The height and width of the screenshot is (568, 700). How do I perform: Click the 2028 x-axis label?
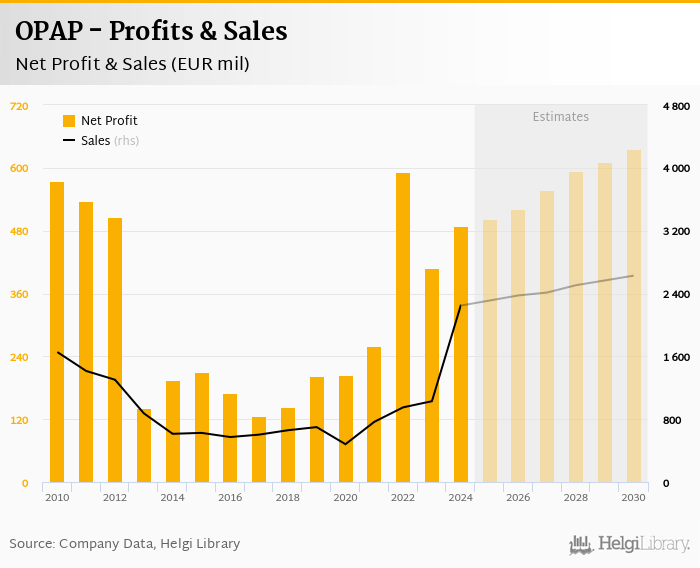tap(575, 497)
